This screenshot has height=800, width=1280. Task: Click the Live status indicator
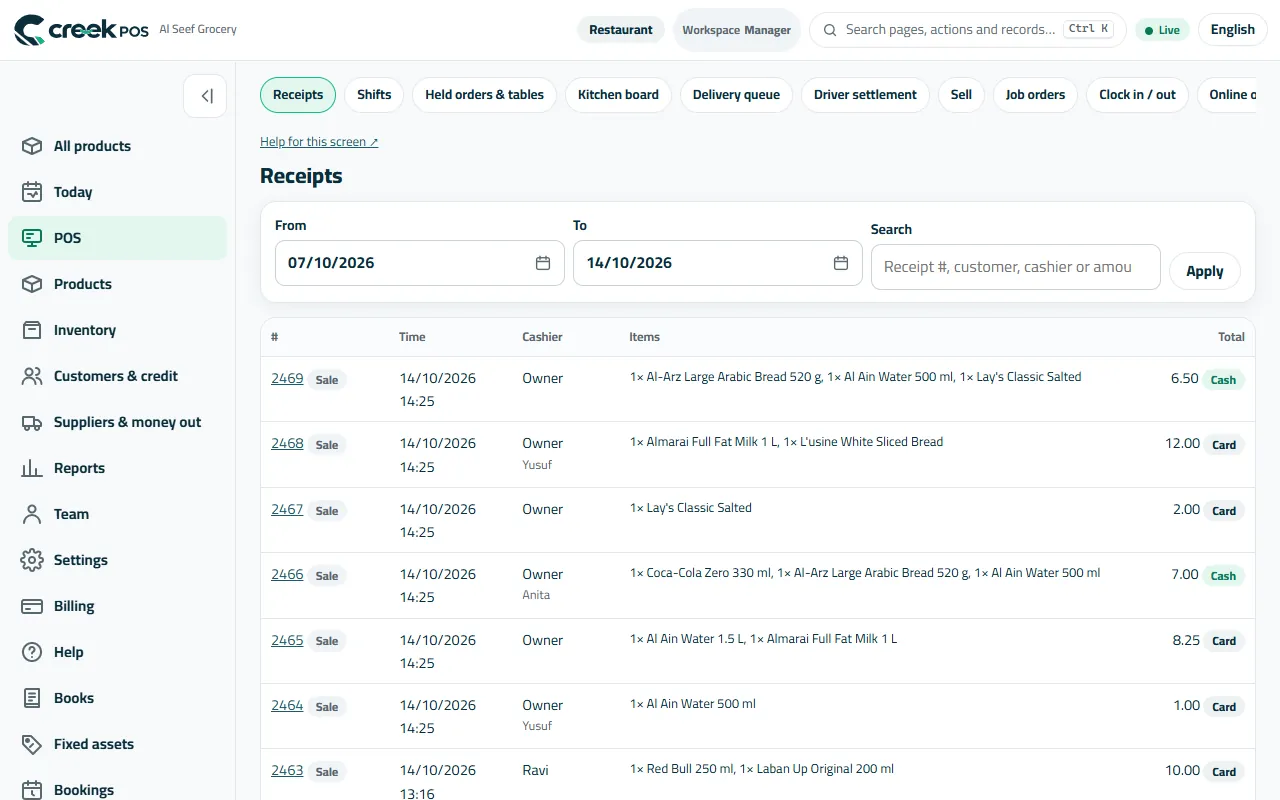1162,30
